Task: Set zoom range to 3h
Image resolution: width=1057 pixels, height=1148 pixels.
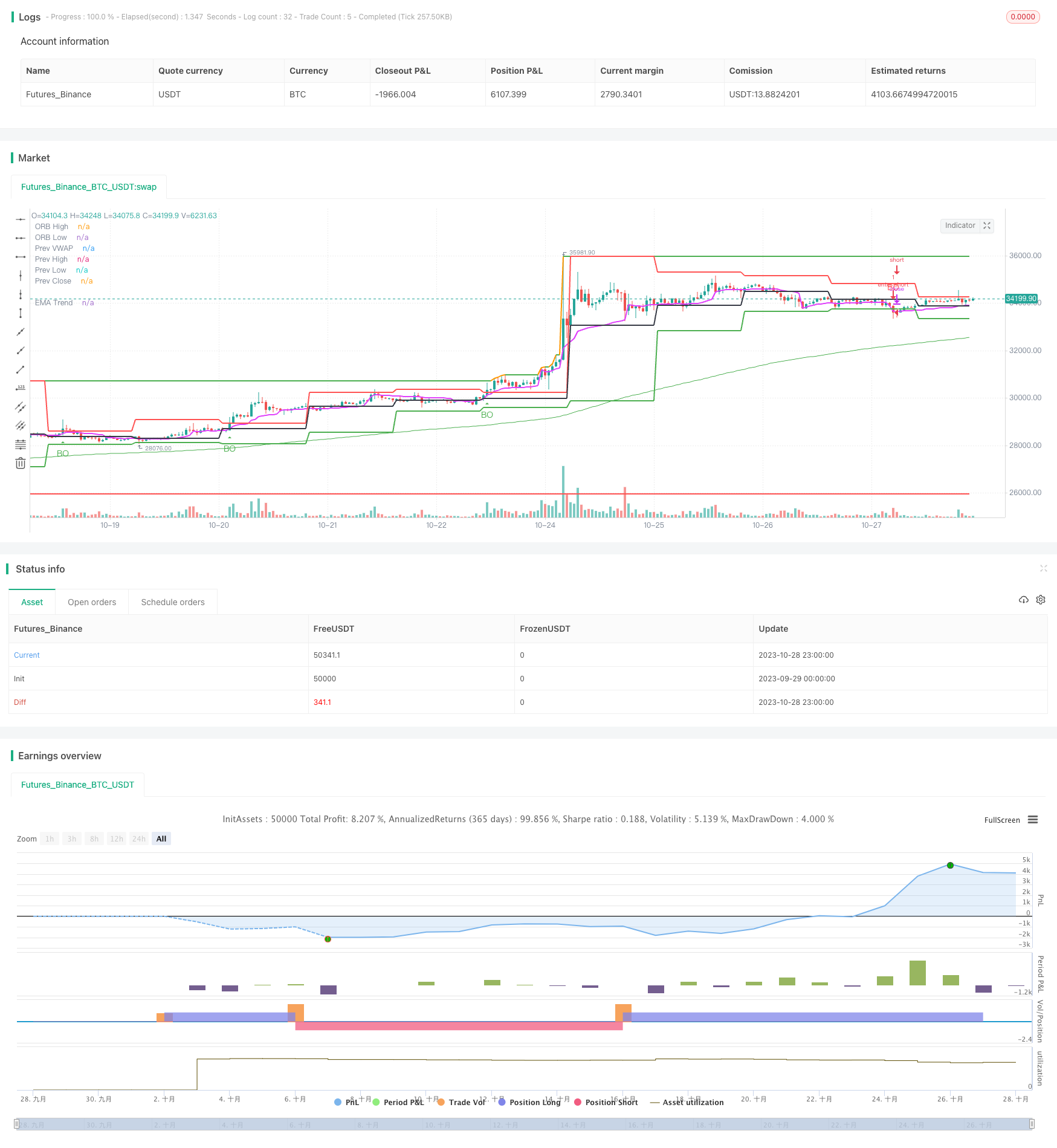Action: tap(72, 838)
